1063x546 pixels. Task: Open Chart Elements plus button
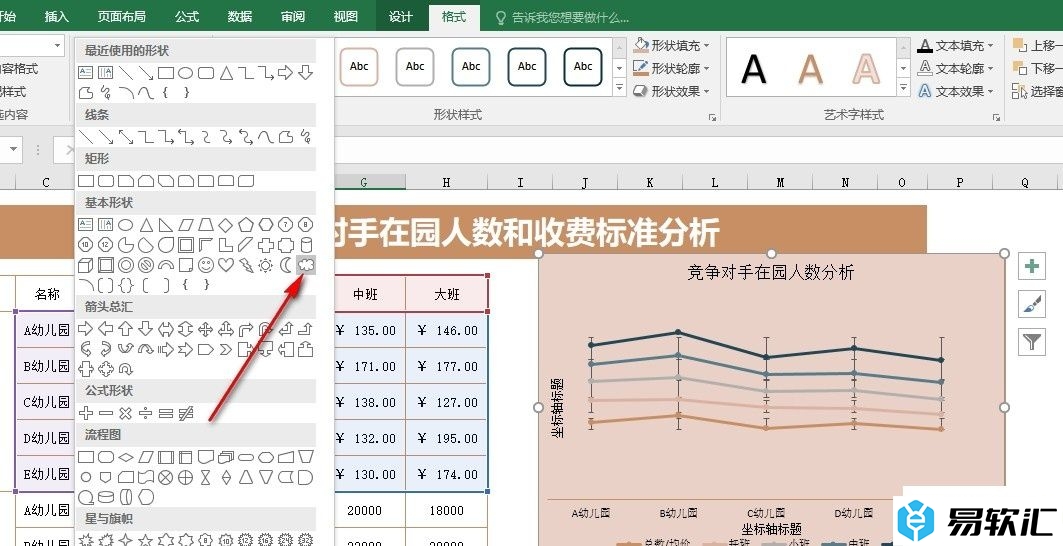click(x=1032, y=267)
